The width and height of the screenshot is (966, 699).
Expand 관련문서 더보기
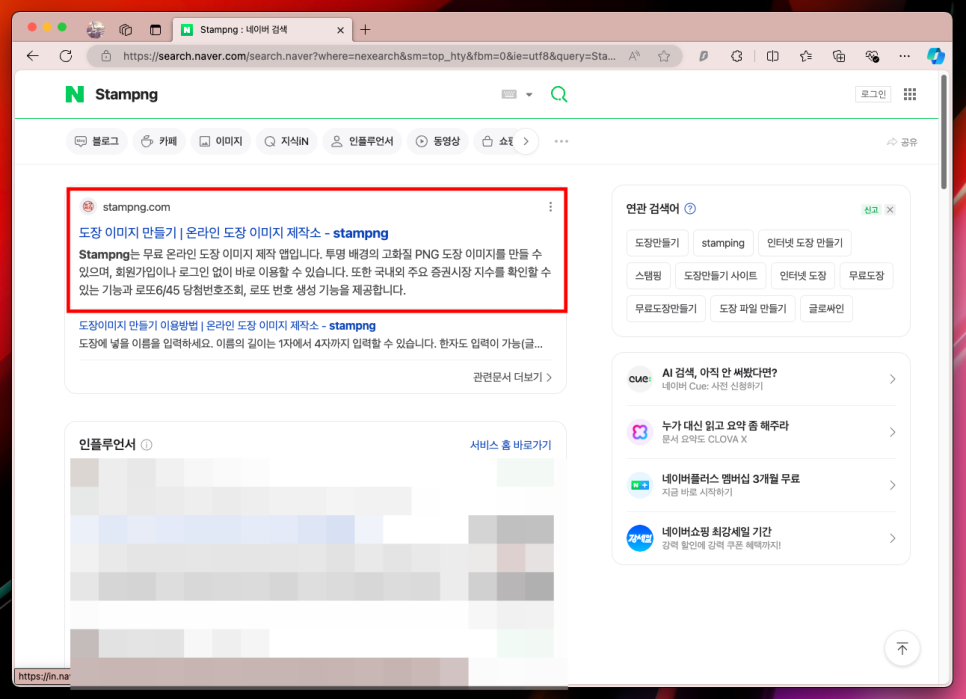tap(512, 377)
